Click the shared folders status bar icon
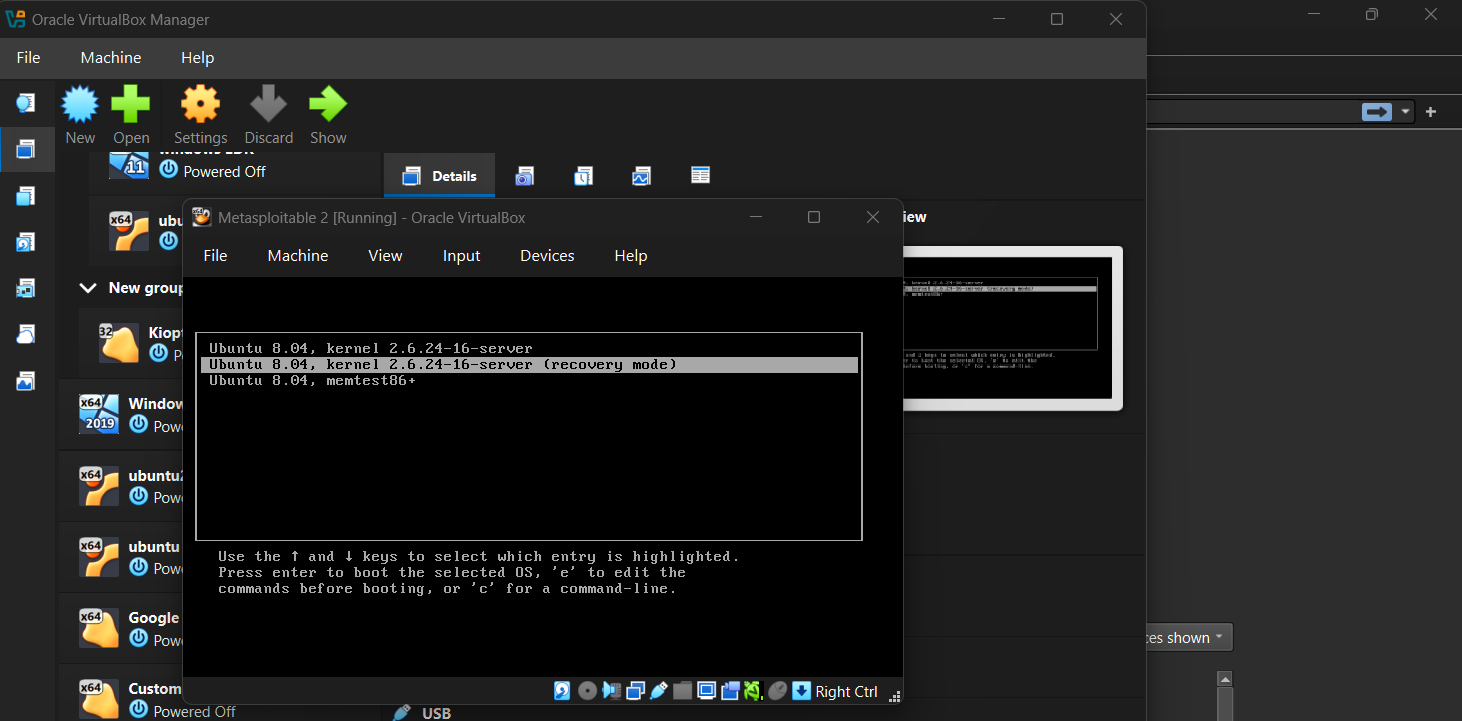Viewport: 1462px width, 721px height. pyautogui.click(x=683, y=691)
